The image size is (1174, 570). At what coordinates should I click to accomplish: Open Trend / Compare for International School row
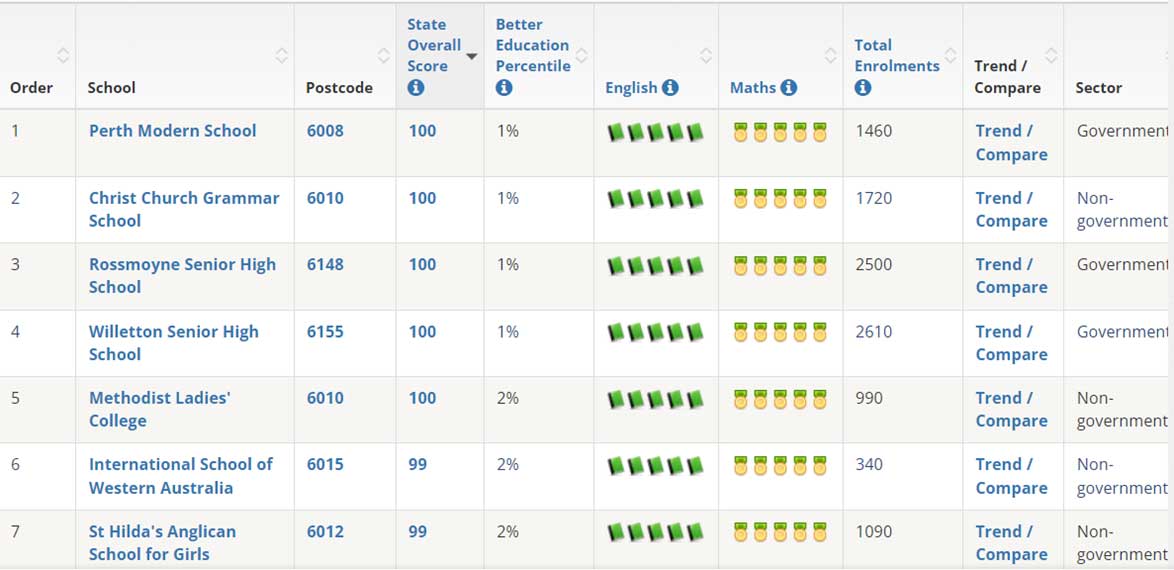(x=1011, y=476)
